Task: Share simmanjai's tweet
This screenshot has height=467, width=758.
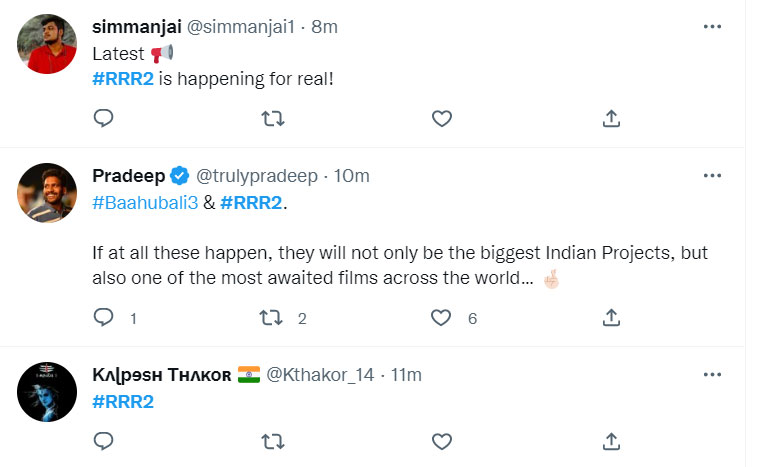Action: 610,119
